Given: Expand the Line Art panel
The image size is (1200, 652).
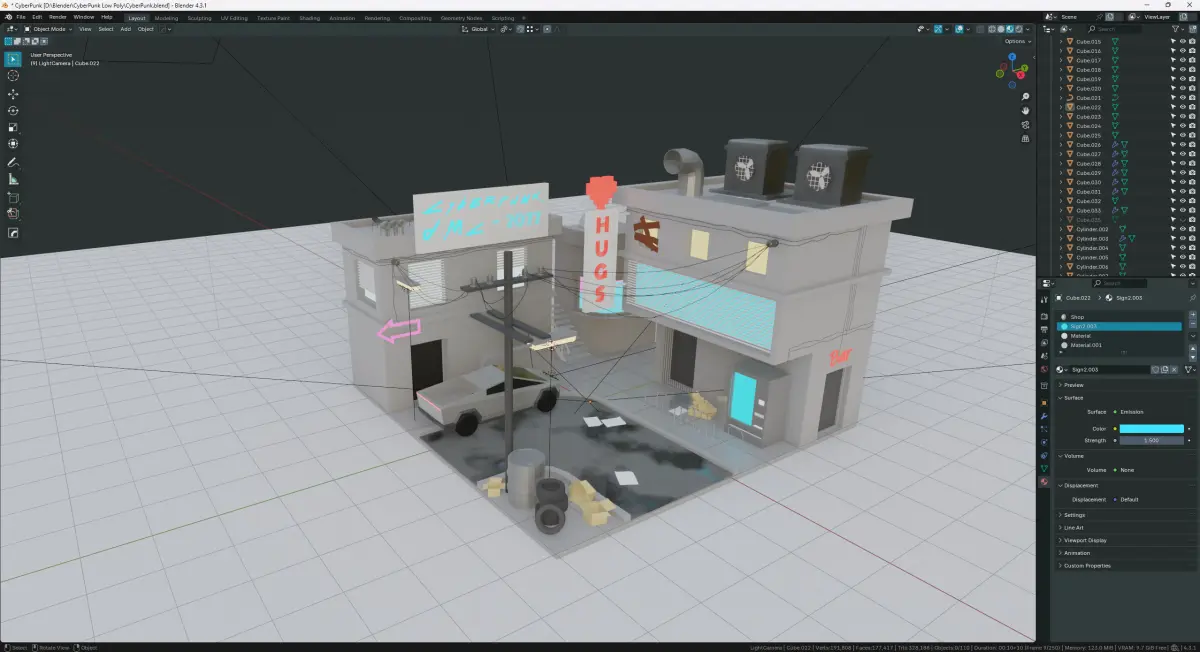Looking at the screenshot, I should [1073, 528].
